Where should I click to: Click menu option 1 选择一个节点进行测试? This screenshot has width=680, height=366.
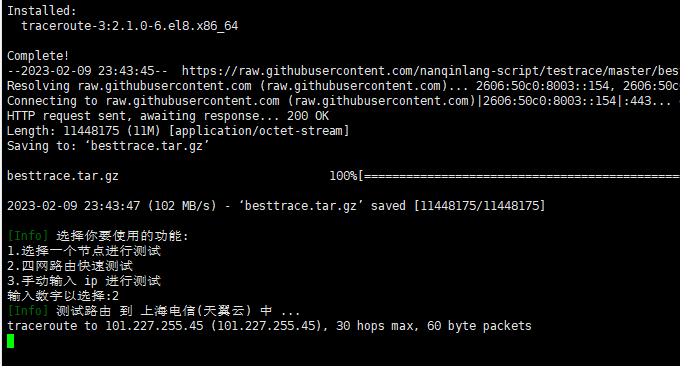84,251
